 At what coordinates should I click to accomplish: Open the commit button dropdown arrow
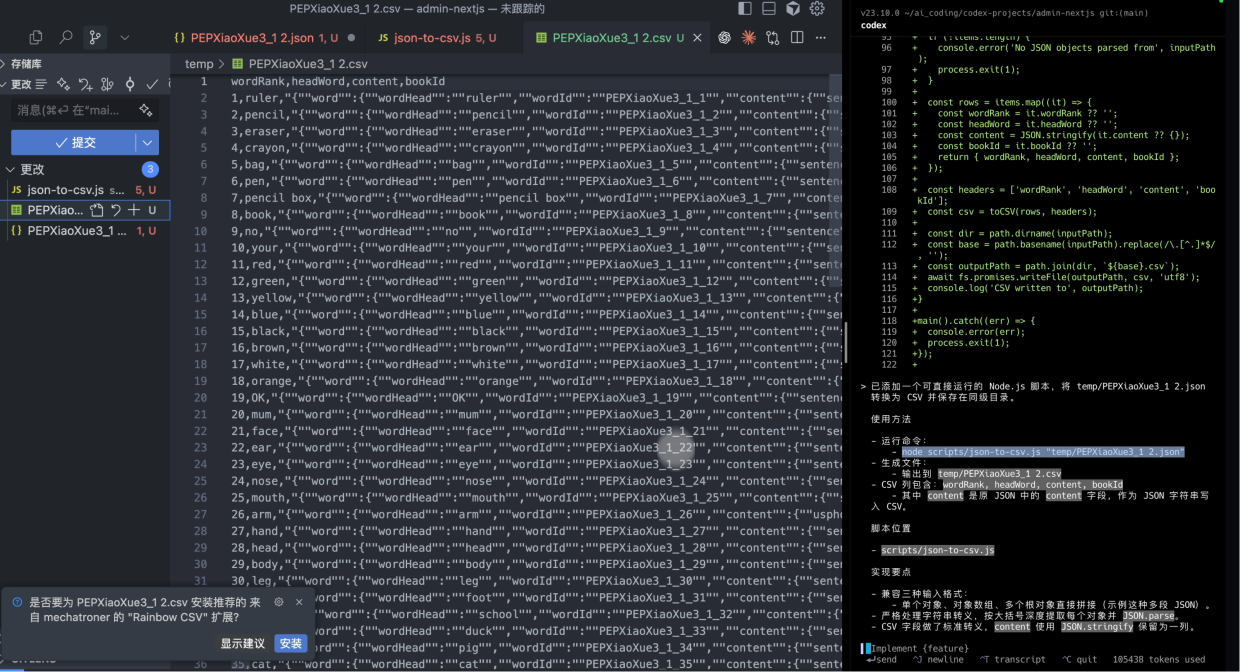pos(148,143)
